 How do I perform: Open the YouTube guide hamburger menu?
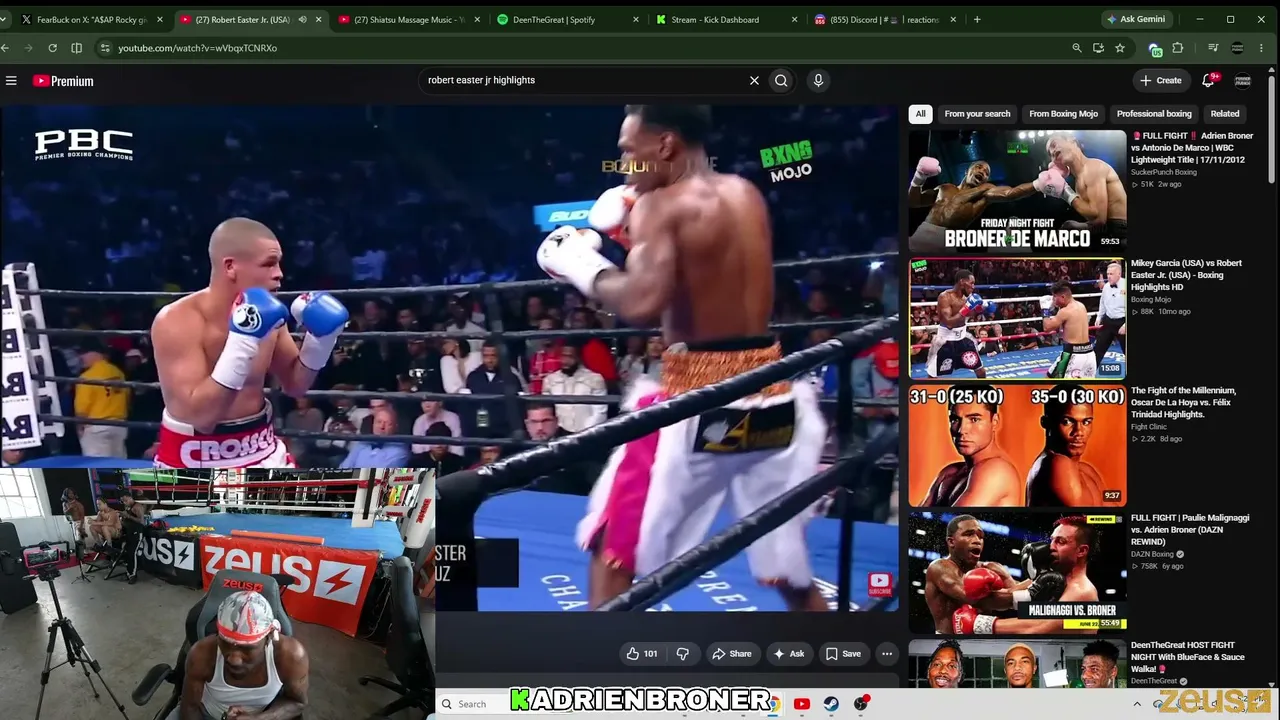11,81
